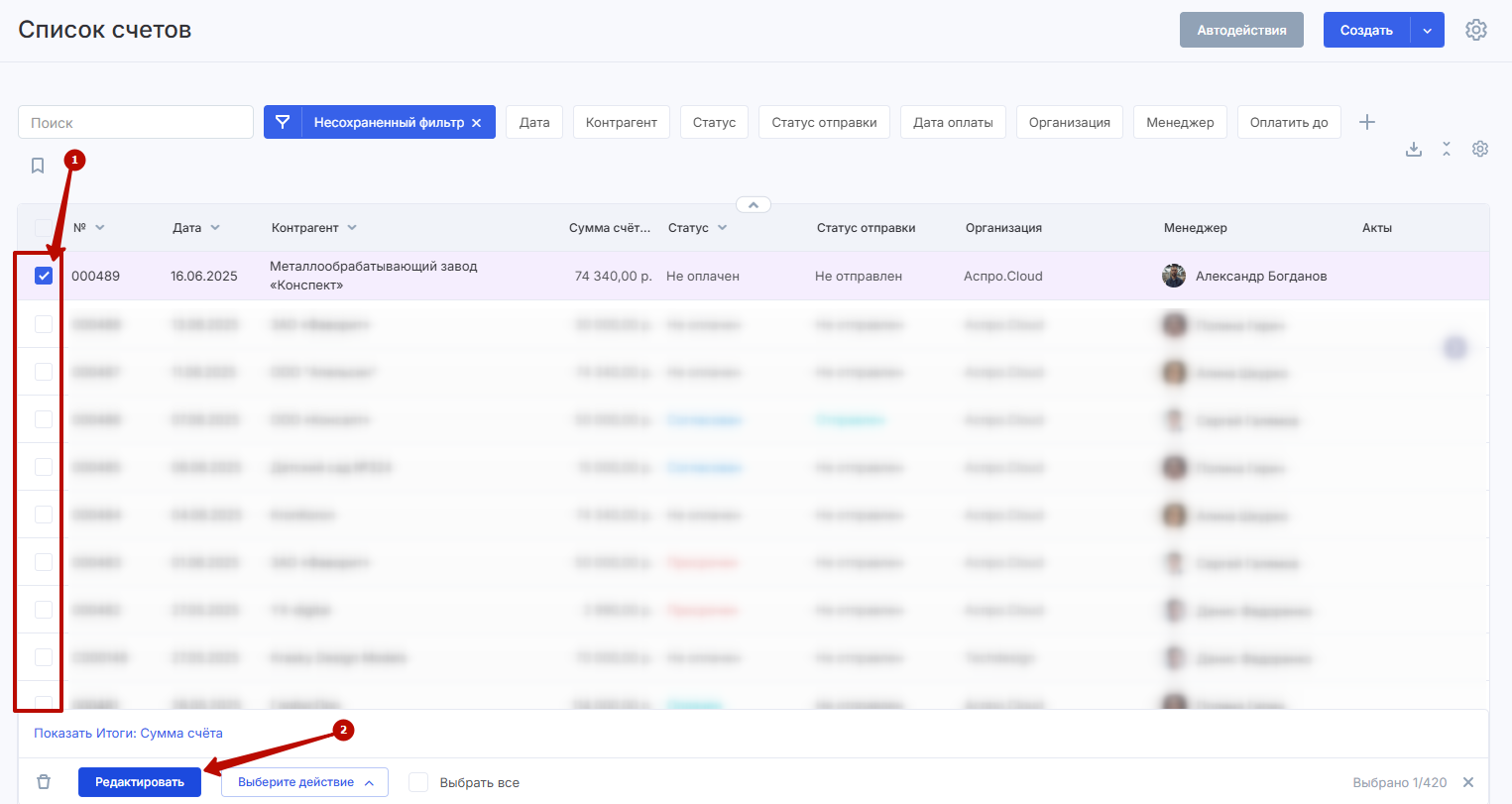
Task: Close the selection bar with X
Action: point(1468,782)
